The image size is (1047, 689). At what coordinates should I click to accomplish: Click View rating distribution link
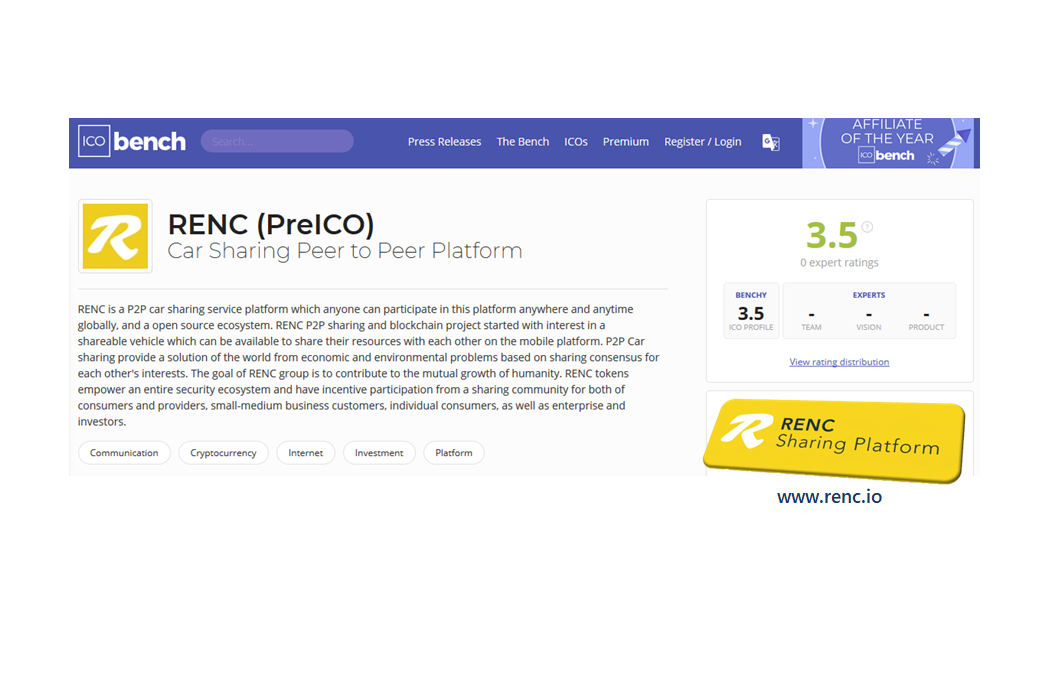[839, 362]
